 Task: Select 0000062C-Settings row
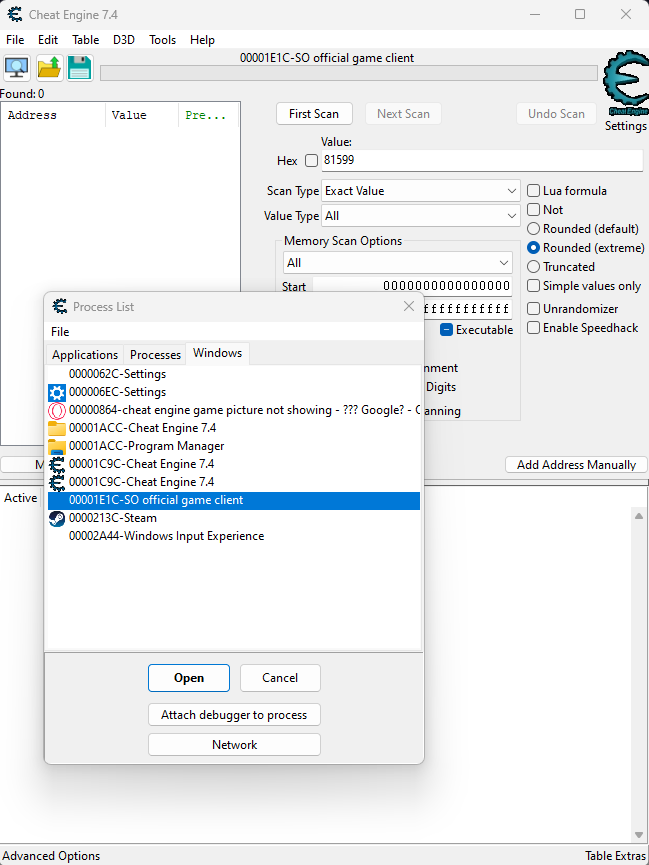[233, 374]
